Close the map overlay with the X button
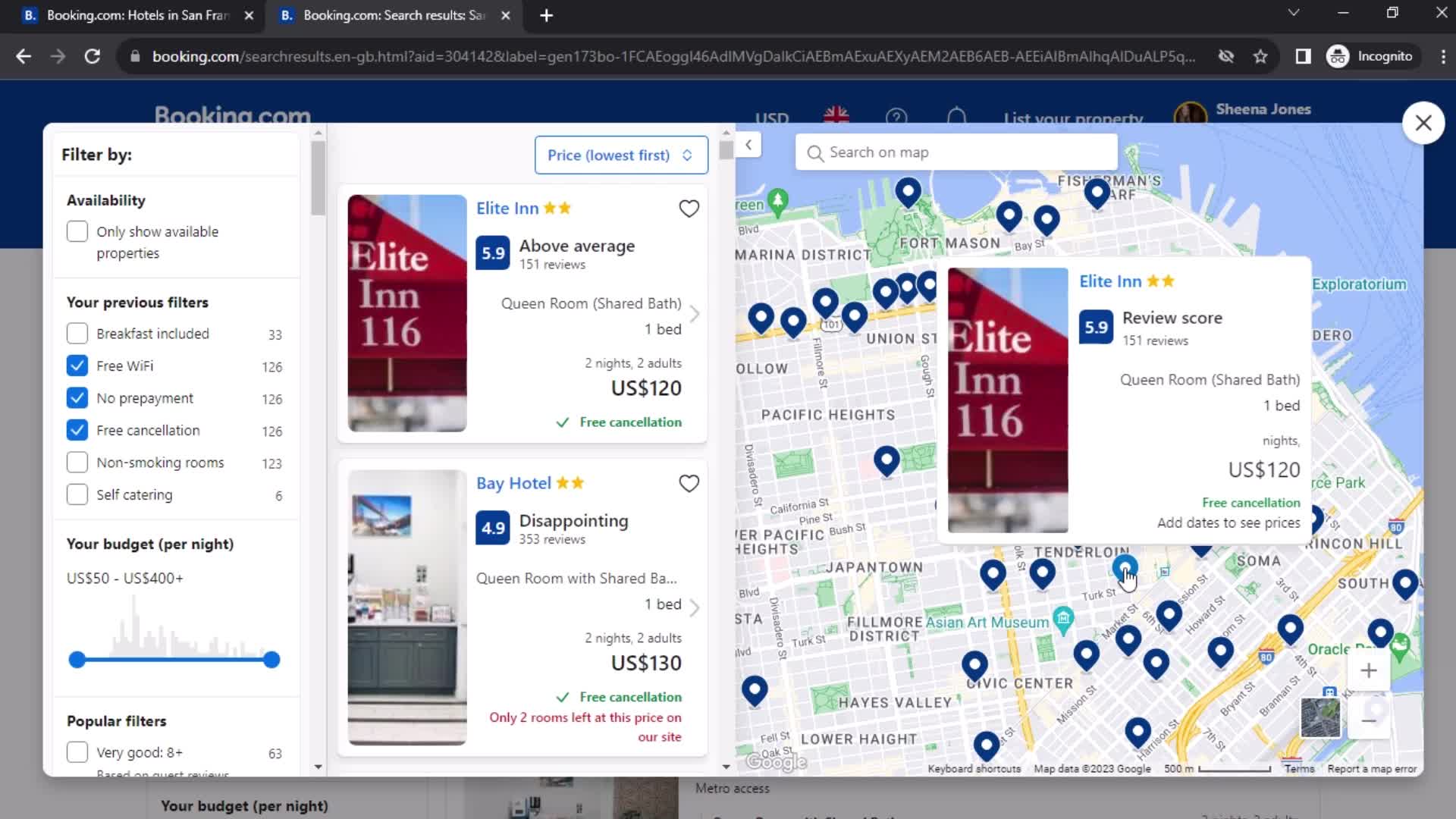This screenshot has width=1456, height=819. pyautogui.click(x=1423, y=123)
